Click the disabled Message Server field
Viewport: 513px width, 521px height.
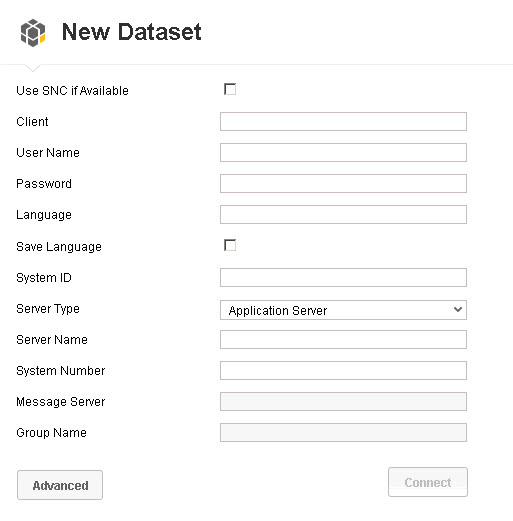pyautogui.click(x=343, y=402)
